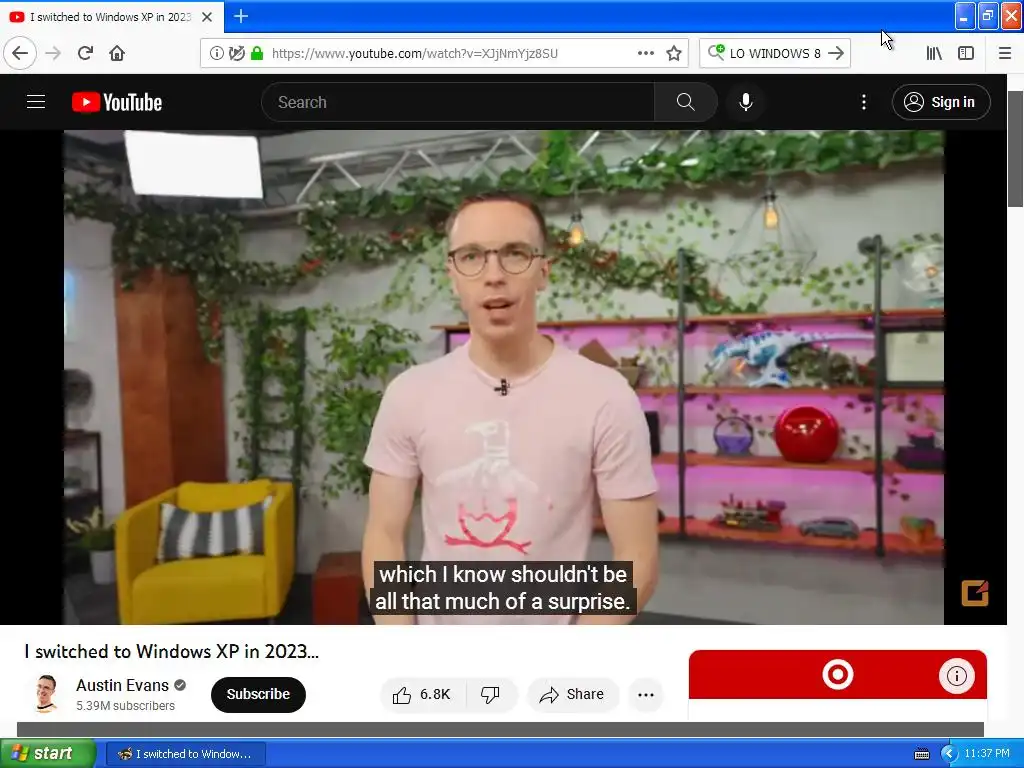Close the 'I switched to Windows XP' tab
Viewport: 1024px width, 768px height.
pos(207,17)
